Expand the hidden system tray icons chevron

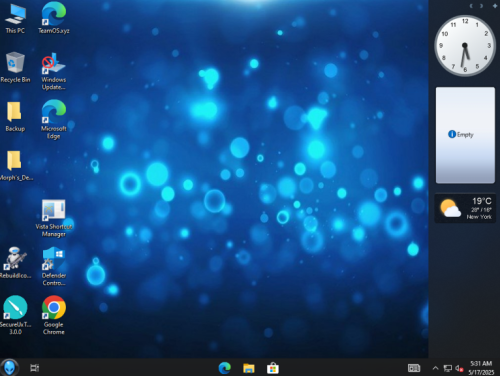coord(435,368)
